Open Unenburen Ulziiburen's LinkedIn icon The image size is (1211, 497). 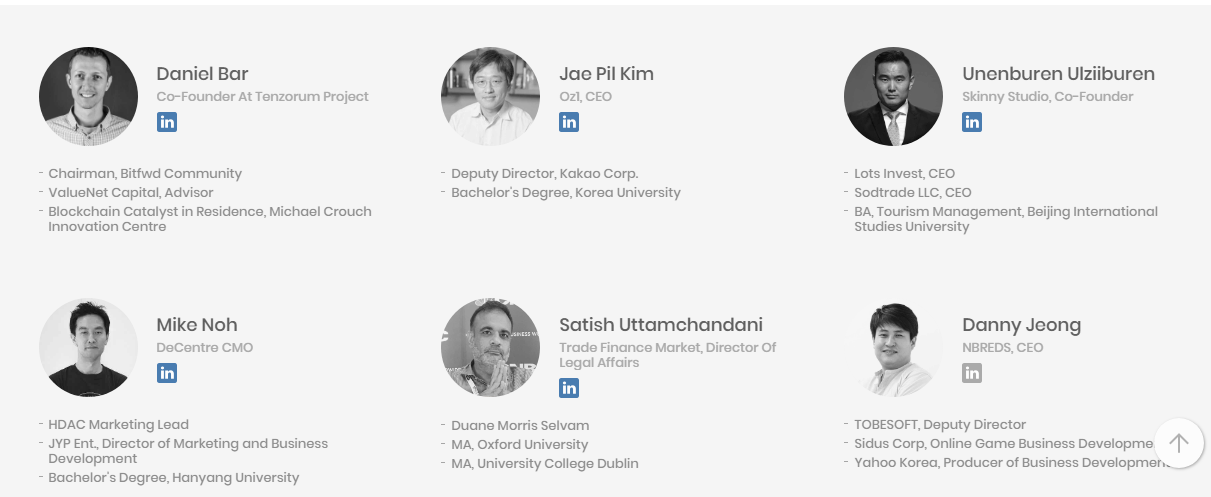972,122
